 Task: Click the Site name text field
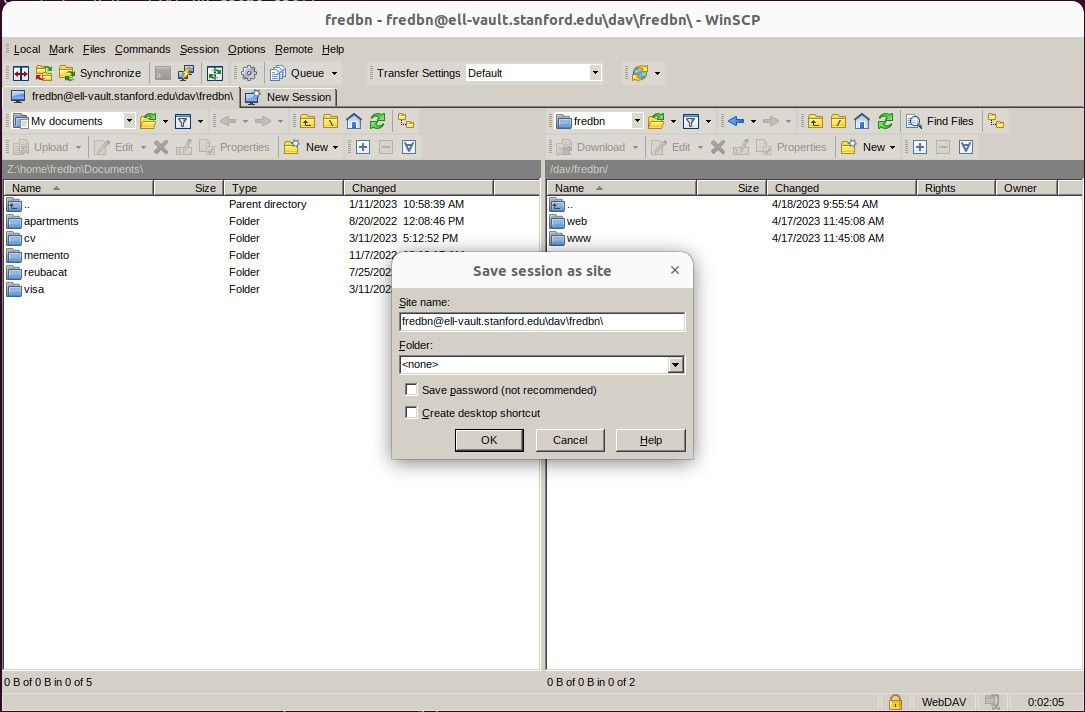point(541,322)
